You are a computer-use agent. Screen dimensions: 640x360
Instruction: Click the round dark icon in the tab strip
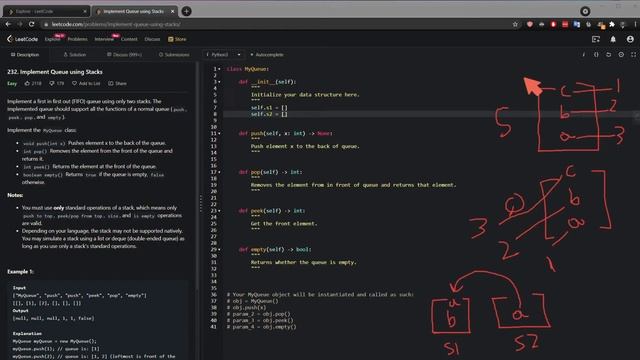click(x=585, y=11)
